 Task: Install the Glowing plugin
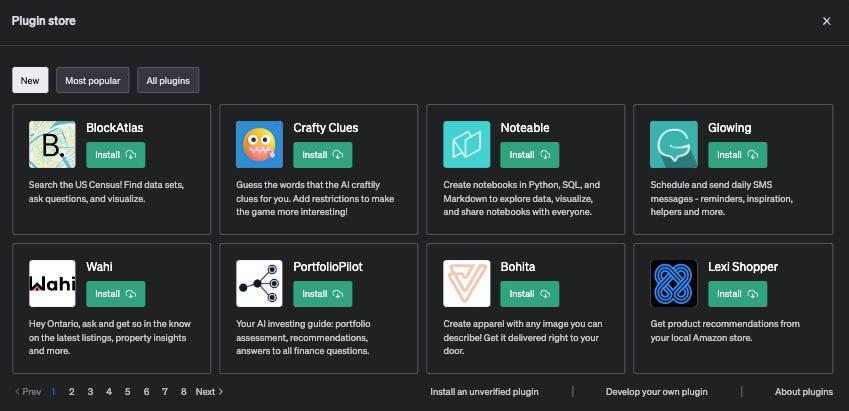pos(737,155)
